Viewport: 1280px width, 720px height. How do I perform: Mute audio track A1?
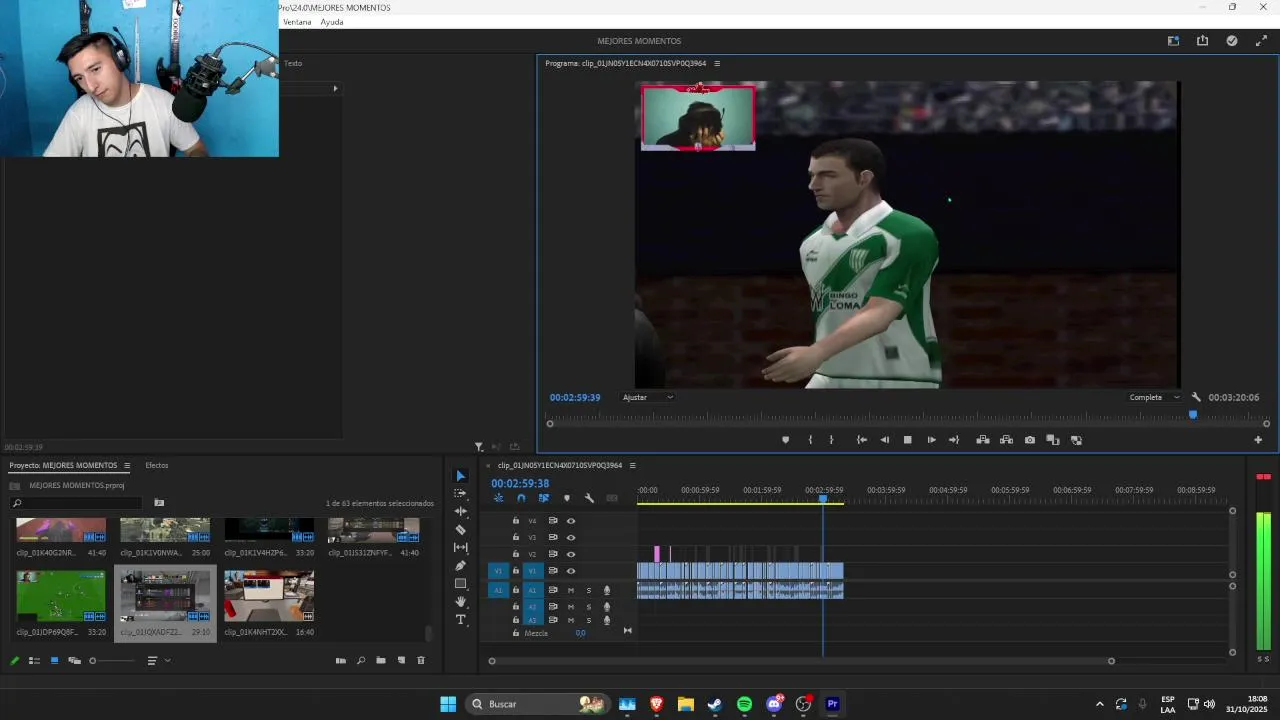(571, 591)
